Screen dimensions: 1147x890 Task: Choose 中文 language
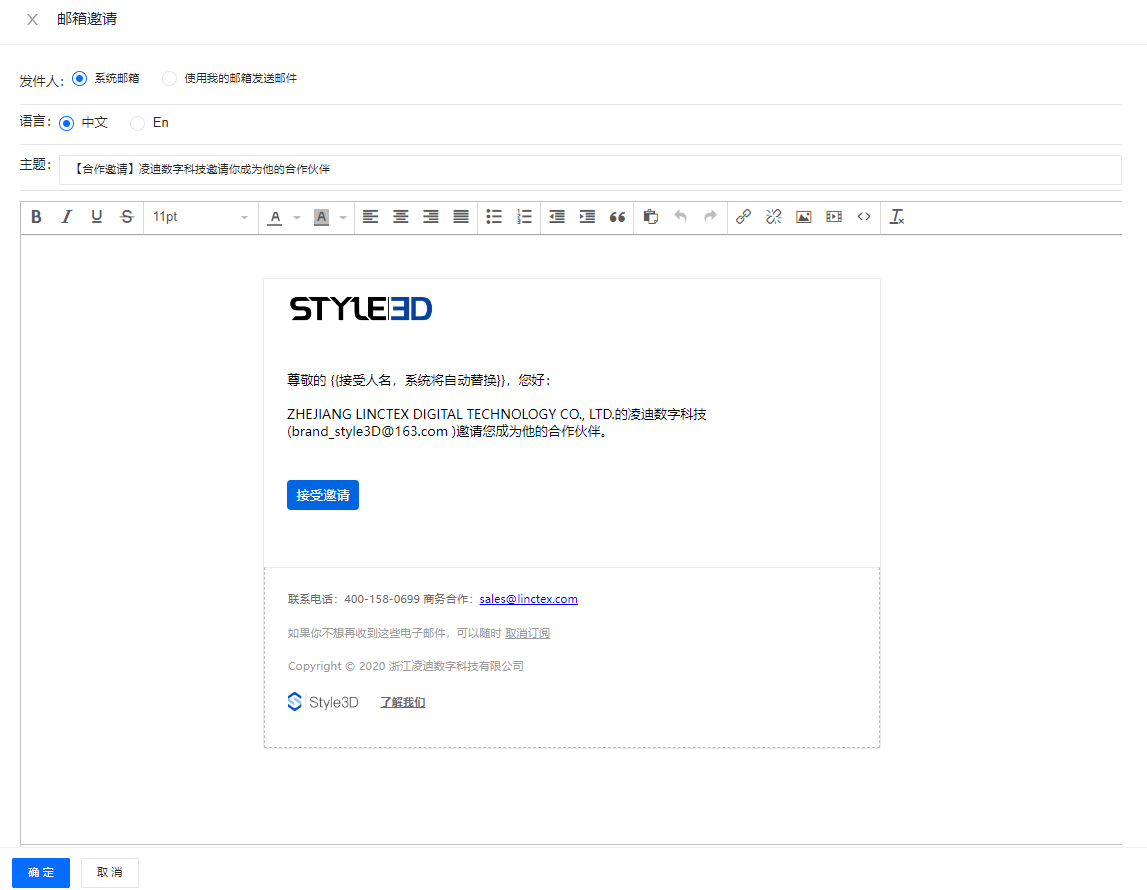click(67, 123)
